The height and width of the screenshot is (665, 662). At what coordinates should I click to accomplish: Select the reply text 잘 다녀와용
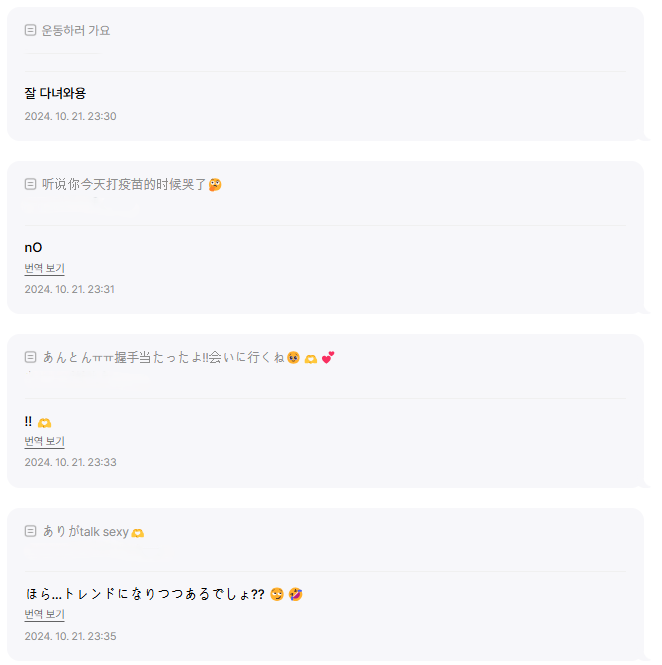pos(55,93)
